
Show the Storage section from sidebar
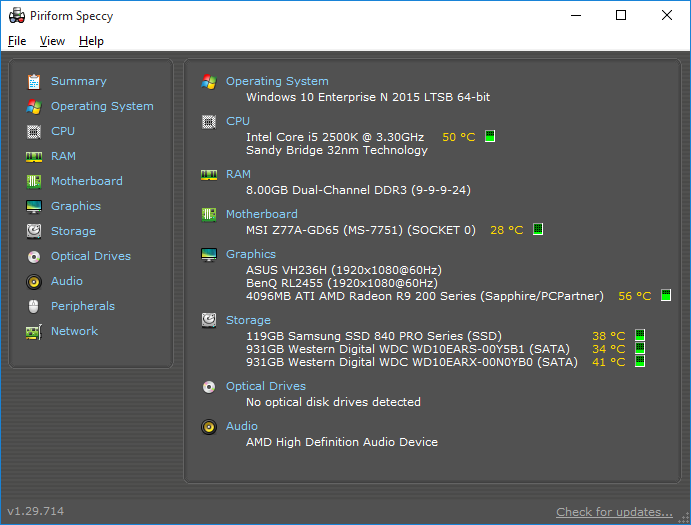click(73, 231)
